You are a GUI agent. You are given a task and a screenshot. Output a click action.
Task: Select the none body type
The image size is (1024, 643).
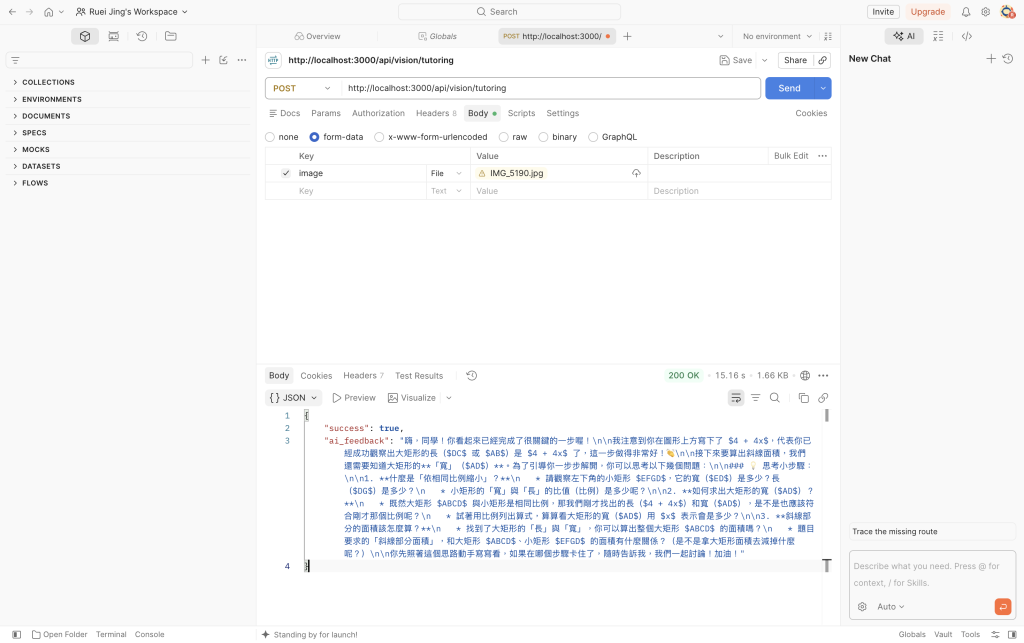tap(270, 137)
